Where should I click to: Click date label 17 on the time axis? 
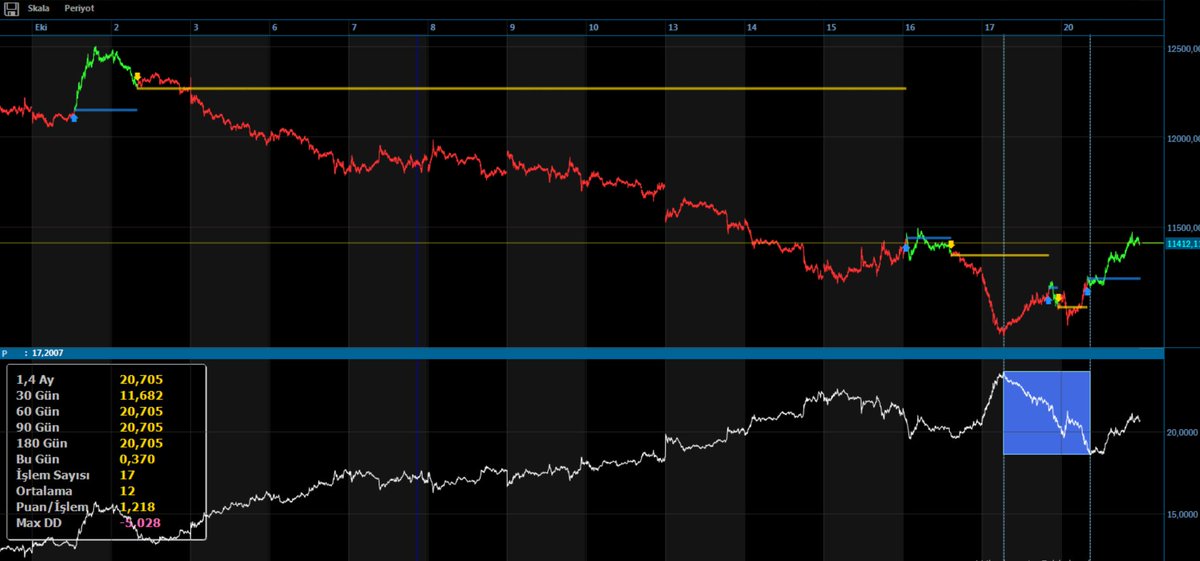point(990,27)
